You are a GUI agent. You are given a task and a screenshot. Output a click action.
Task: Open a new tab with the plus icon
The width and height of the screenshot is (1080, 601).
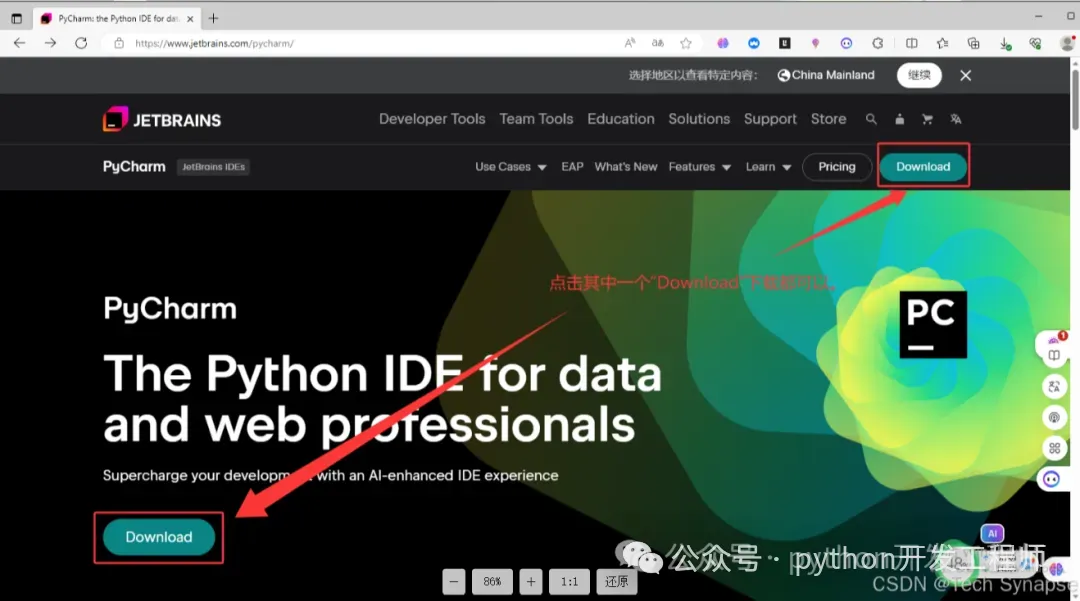pyautogui.click(x=214, y=19)
